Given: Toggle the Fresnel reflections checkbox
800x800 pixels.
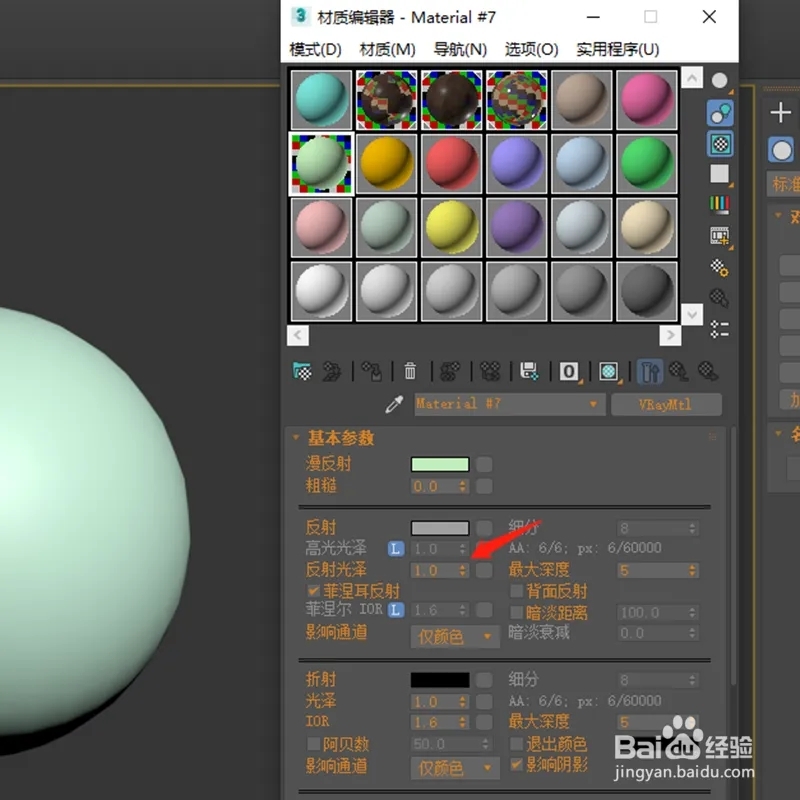Looking at the screenshot, I should click(x=313, y=591).
